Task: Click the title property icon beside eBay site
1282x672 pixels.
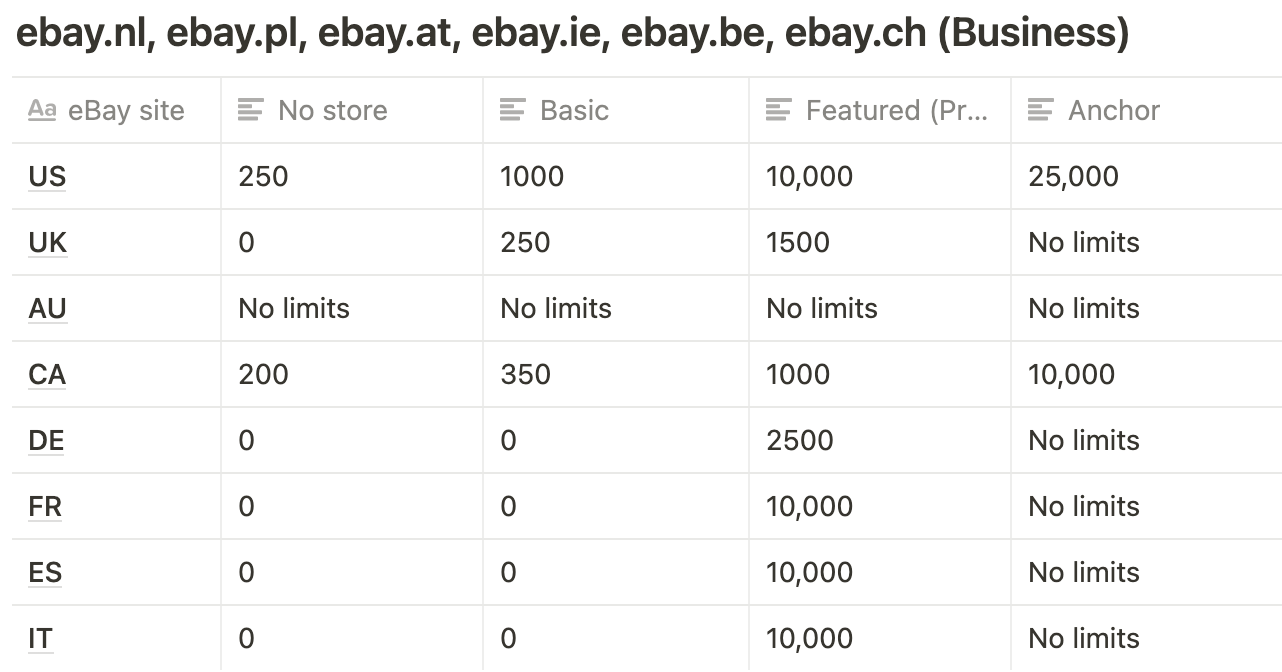Action: (x=41, y=109)
